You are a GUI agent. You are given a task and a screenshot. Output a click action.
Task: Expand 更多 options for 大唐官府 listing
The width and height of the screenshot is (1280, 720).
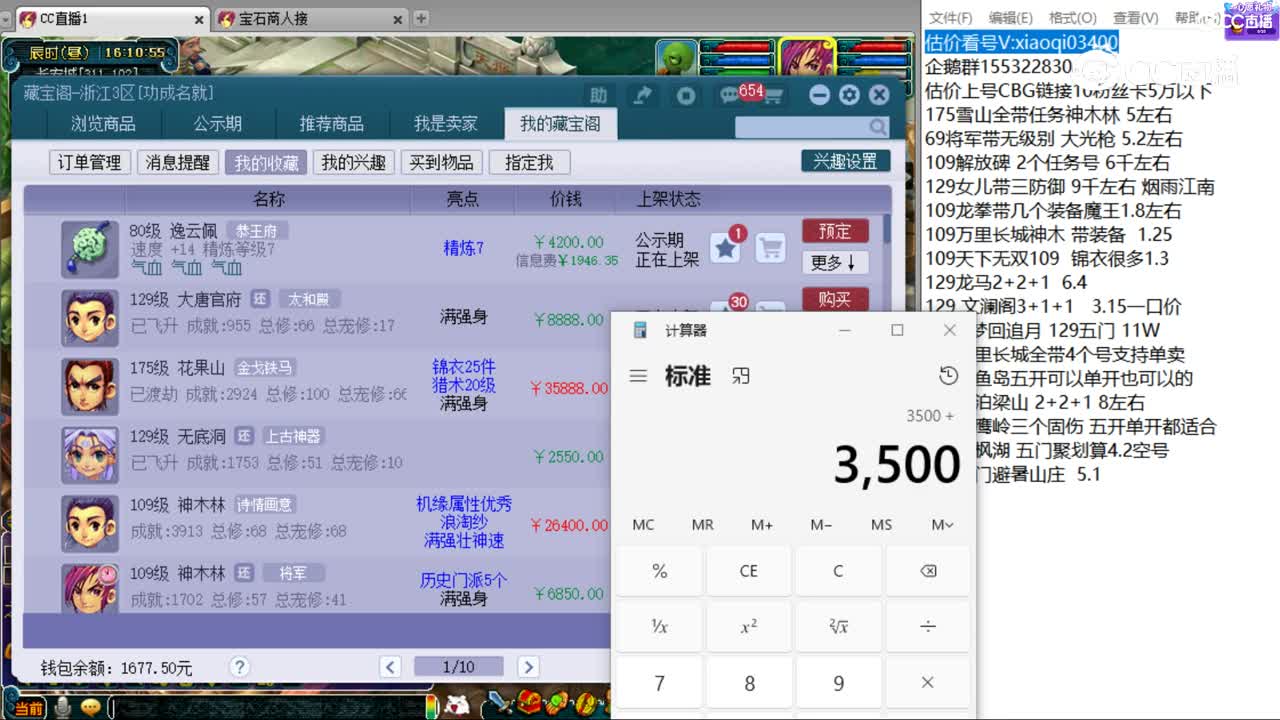click(x=836, y=262)
